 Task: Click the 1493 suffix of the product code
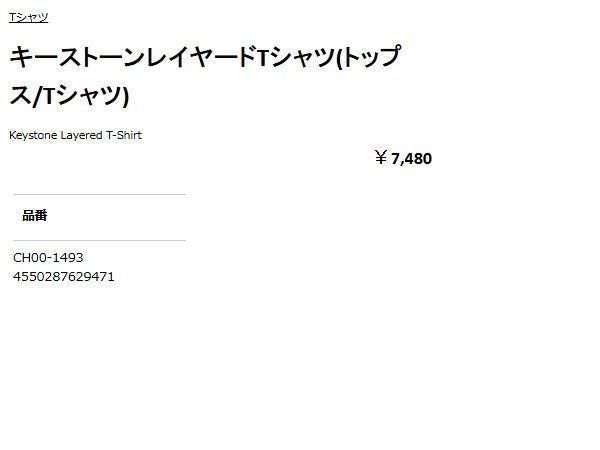[x=68, y=258]
